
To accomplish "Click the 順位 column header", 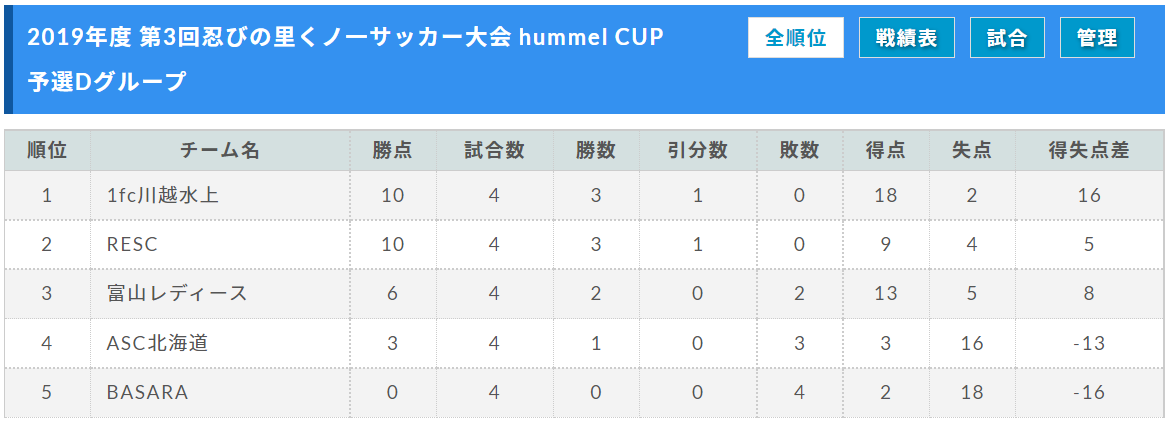I will click(x=48, y=150).
